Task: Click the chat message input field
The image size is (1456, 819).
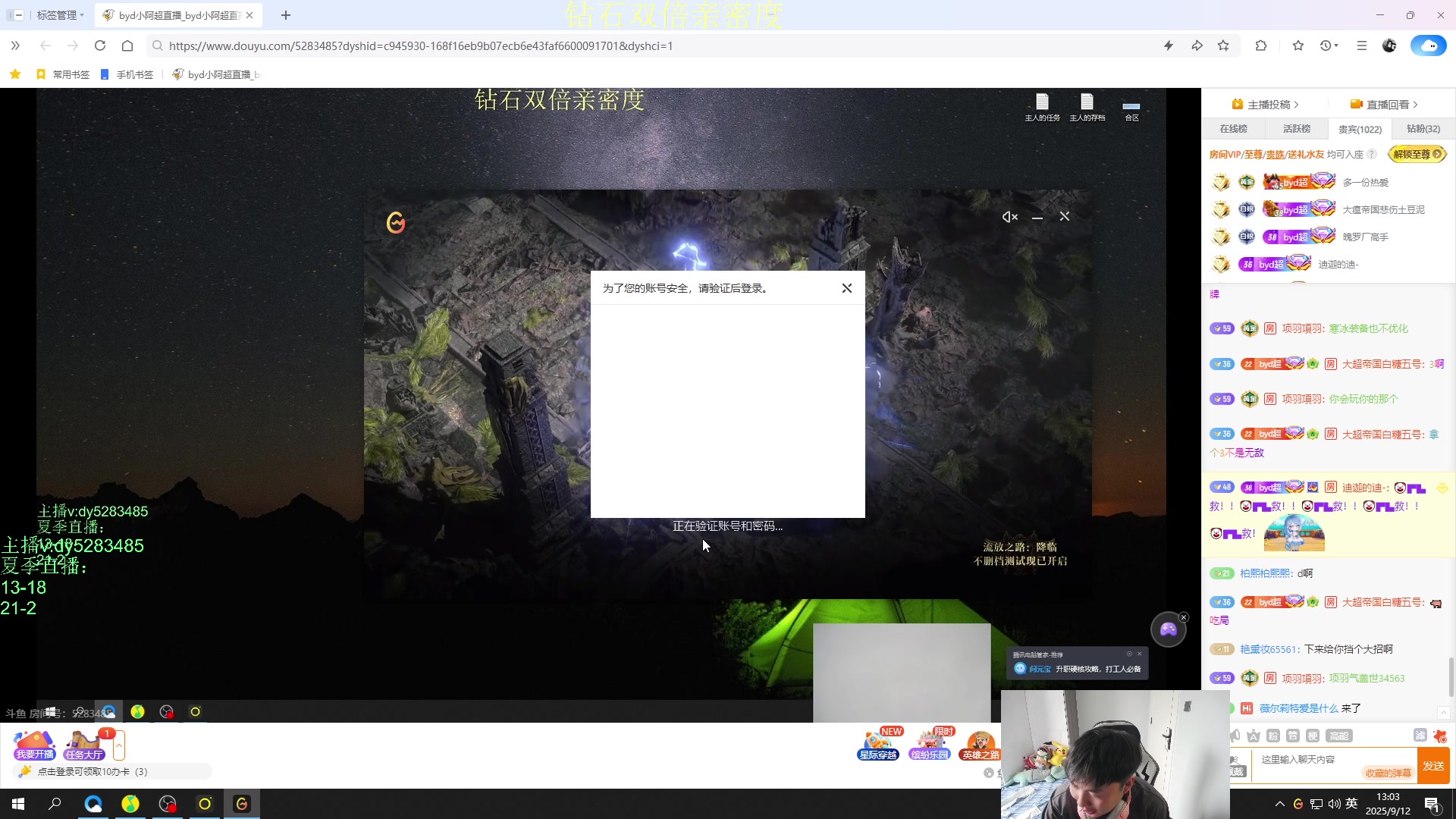Action: 1335,759
